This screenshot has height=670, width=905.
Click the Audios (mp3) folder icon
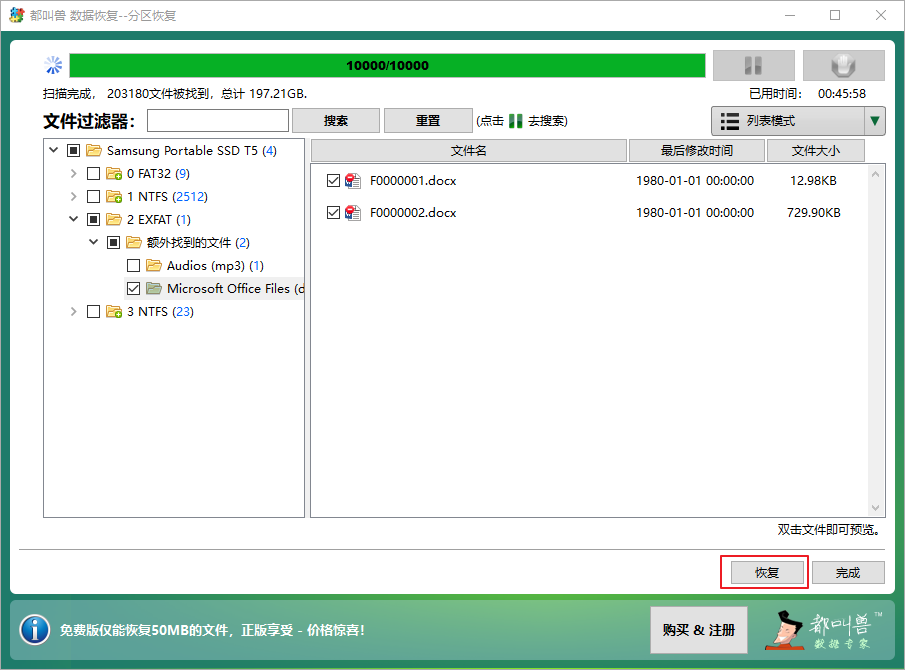tap(154, 266)
